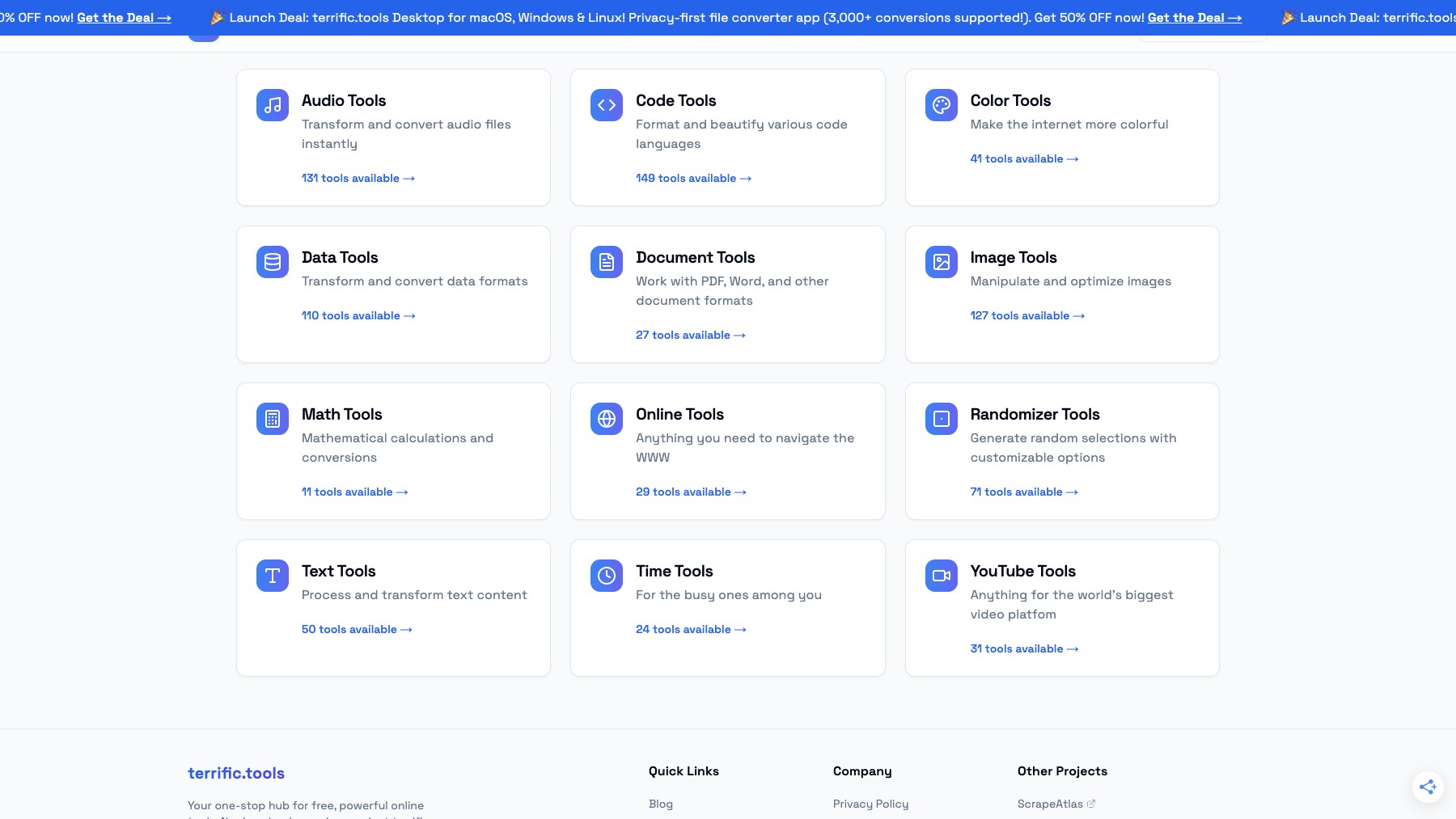The width and height of the screenshot is (1456, 819).
Task: Click the Randomizer Tools dice icon
Action: coord(942,419)
